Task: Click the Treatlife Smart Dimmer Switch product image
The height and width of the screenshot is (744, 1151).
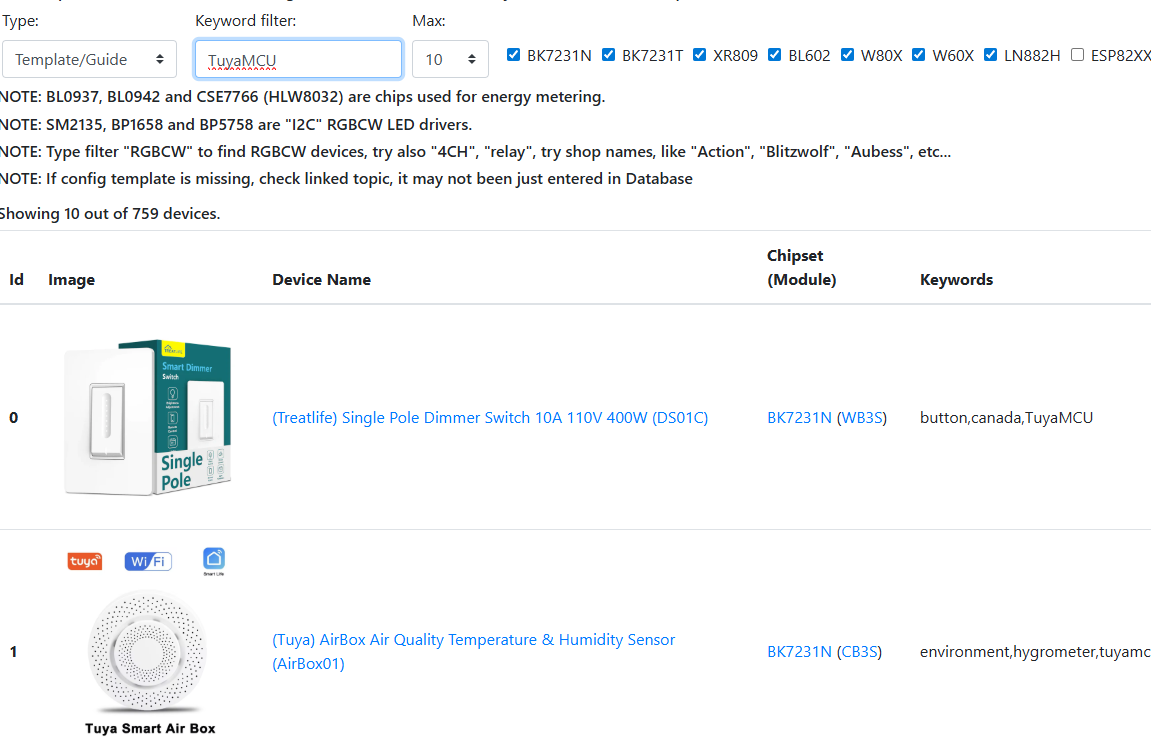Action: 148,417
